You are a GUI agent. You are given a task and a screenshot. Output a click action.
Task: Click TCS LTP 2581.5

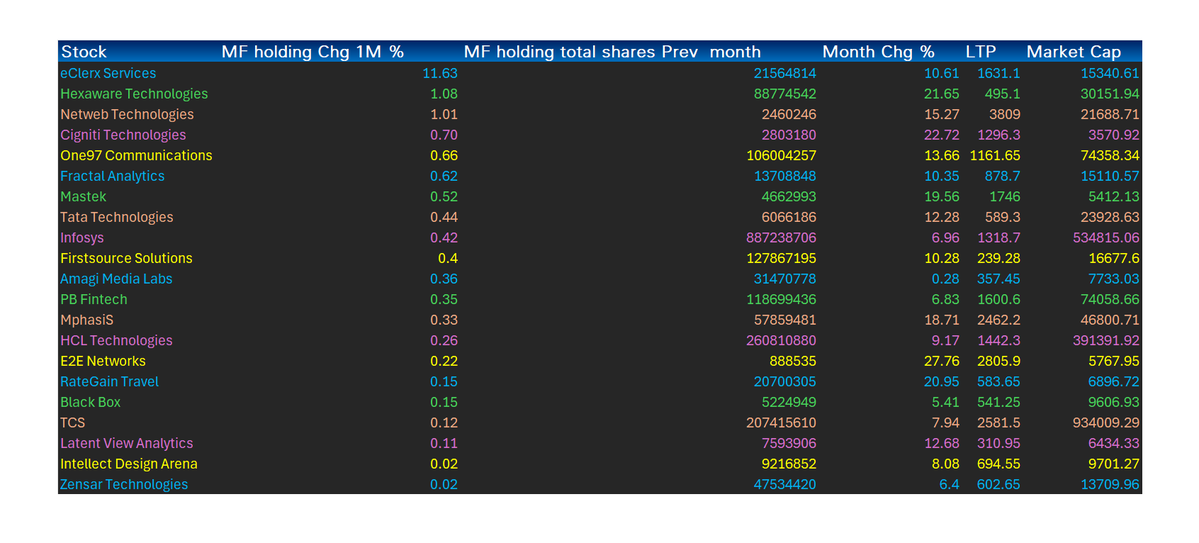tap(999, 423)
